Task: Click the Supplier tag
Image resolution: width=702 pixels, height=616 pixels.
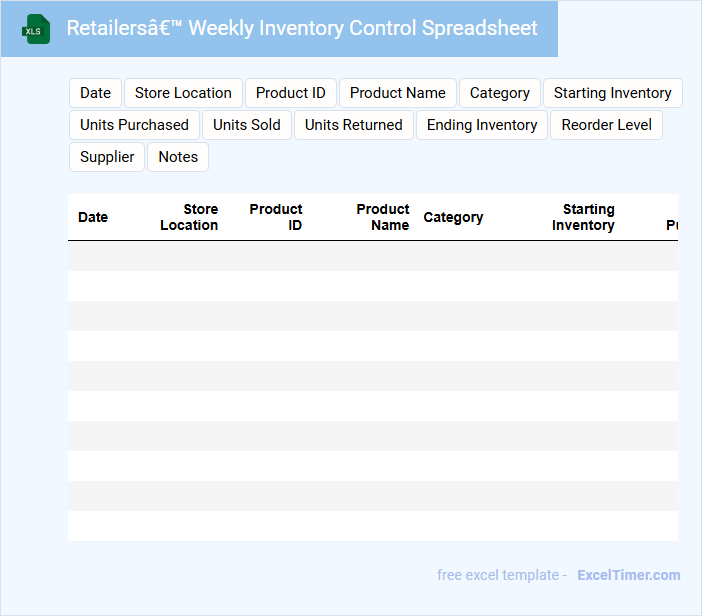Action: (107, 157)
